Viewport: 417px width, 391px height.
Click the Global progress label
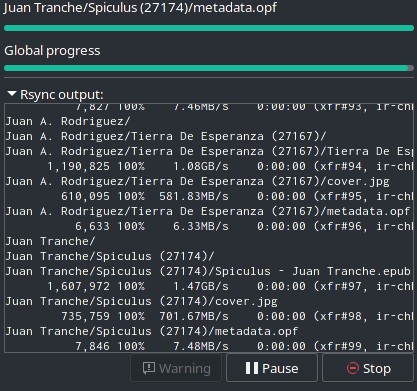click(x=52, y=51)
